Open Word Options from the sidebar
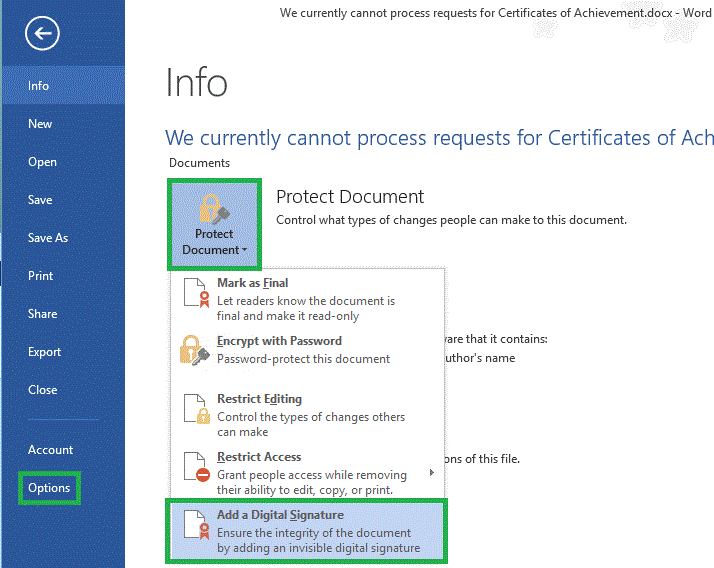The width and height of the screenshot is (714, 568). (x=49, y=488)
